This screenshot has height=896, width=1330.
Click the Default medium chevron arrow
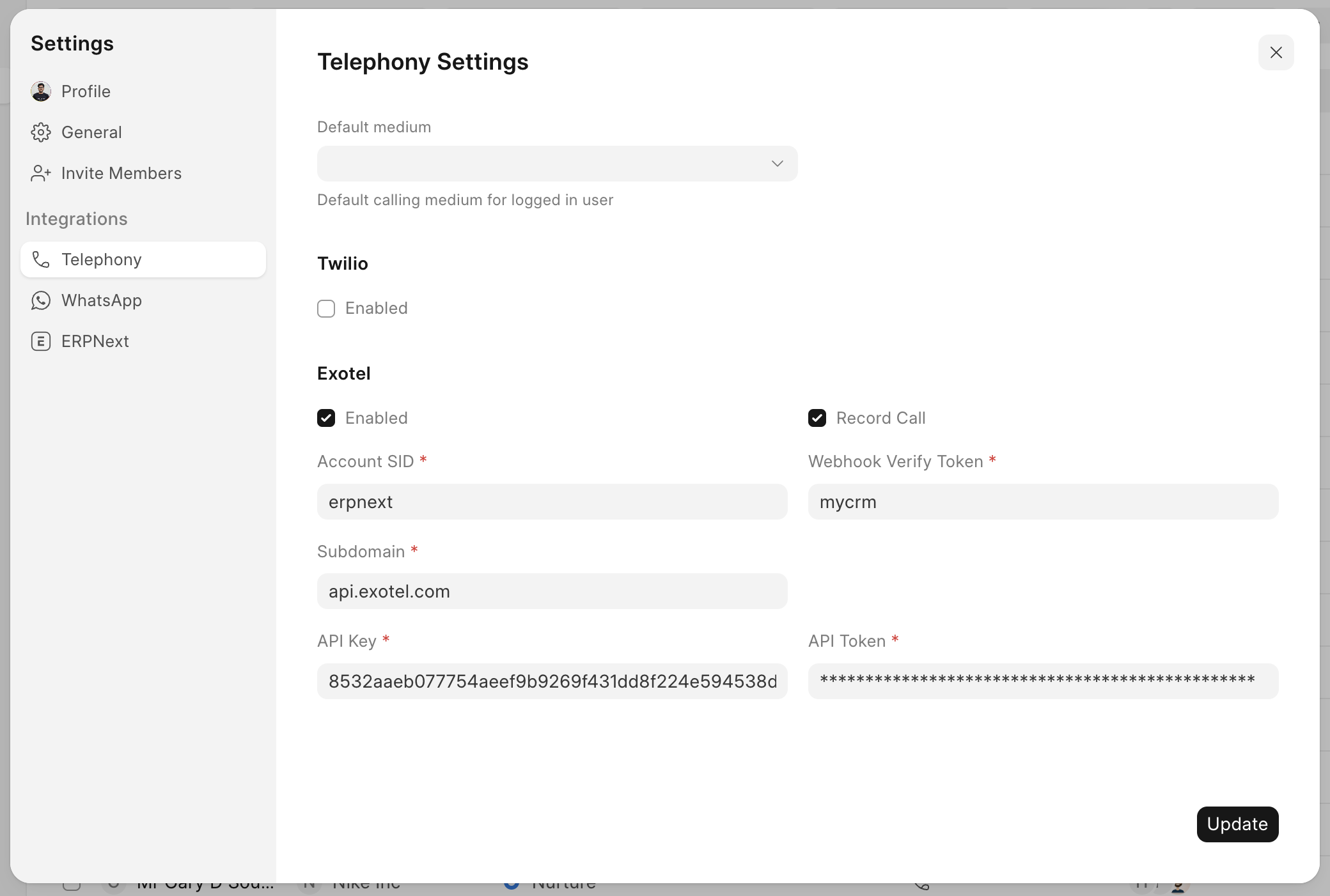777,164
